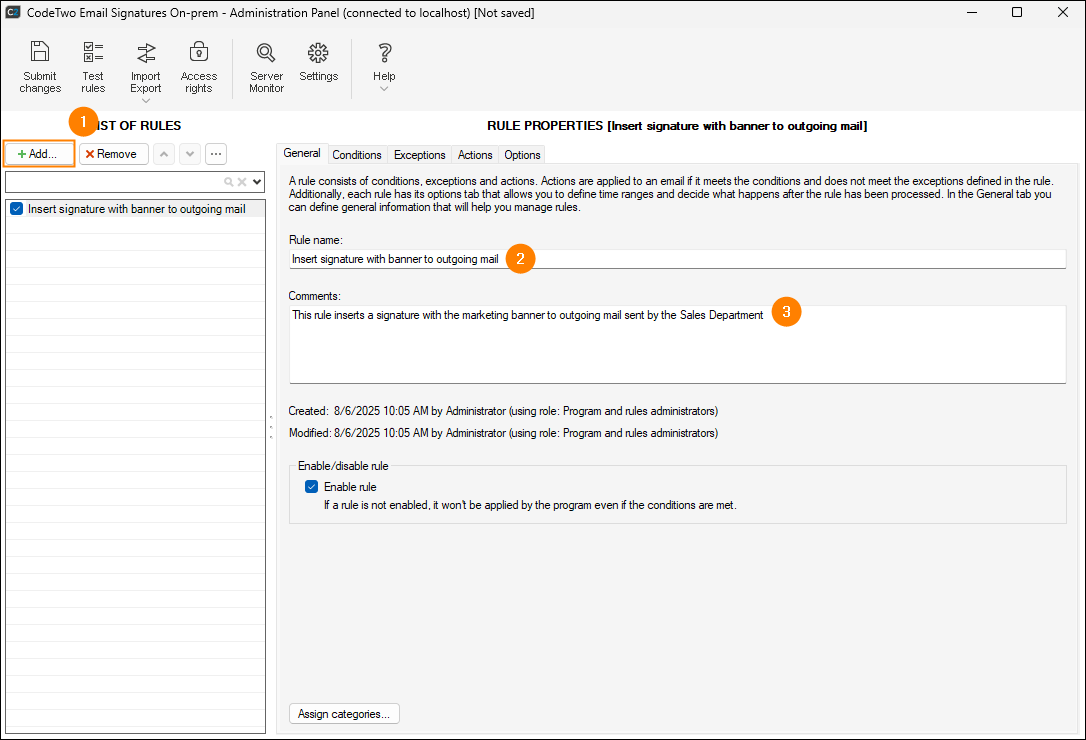Click the Help question mark icon
This screenshot has width=1086, height=740.
[384, 52]
